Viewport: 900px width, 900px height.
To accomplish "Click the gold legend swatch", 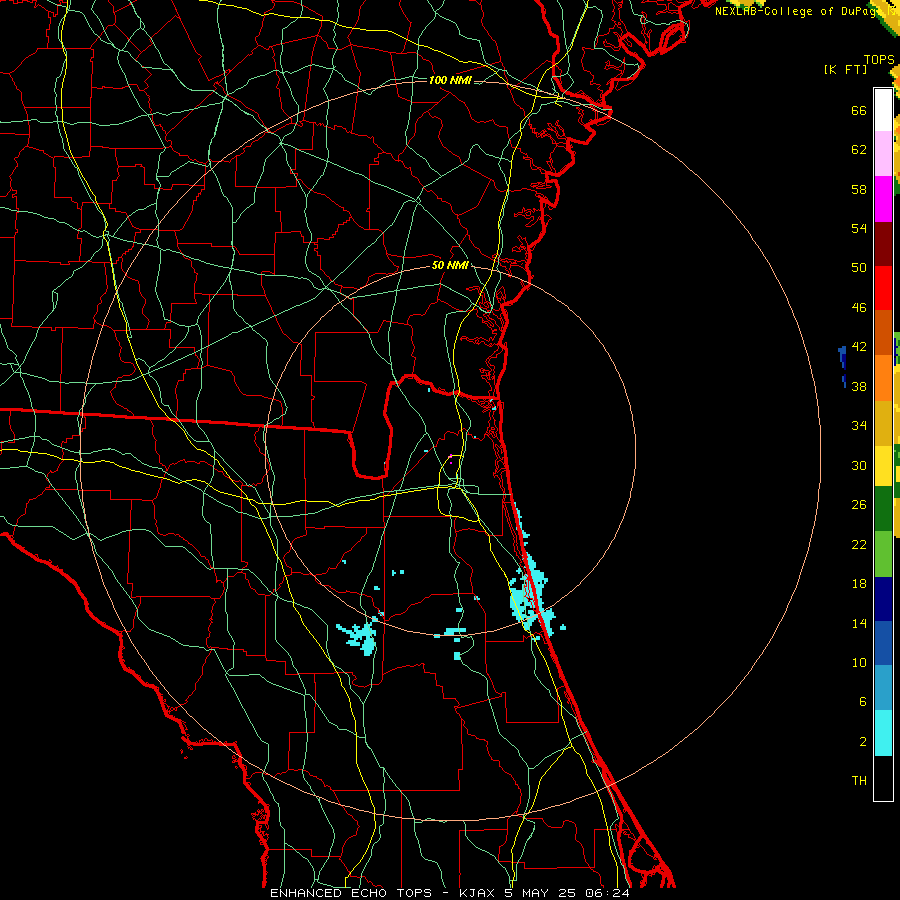I will pos(883,423).
